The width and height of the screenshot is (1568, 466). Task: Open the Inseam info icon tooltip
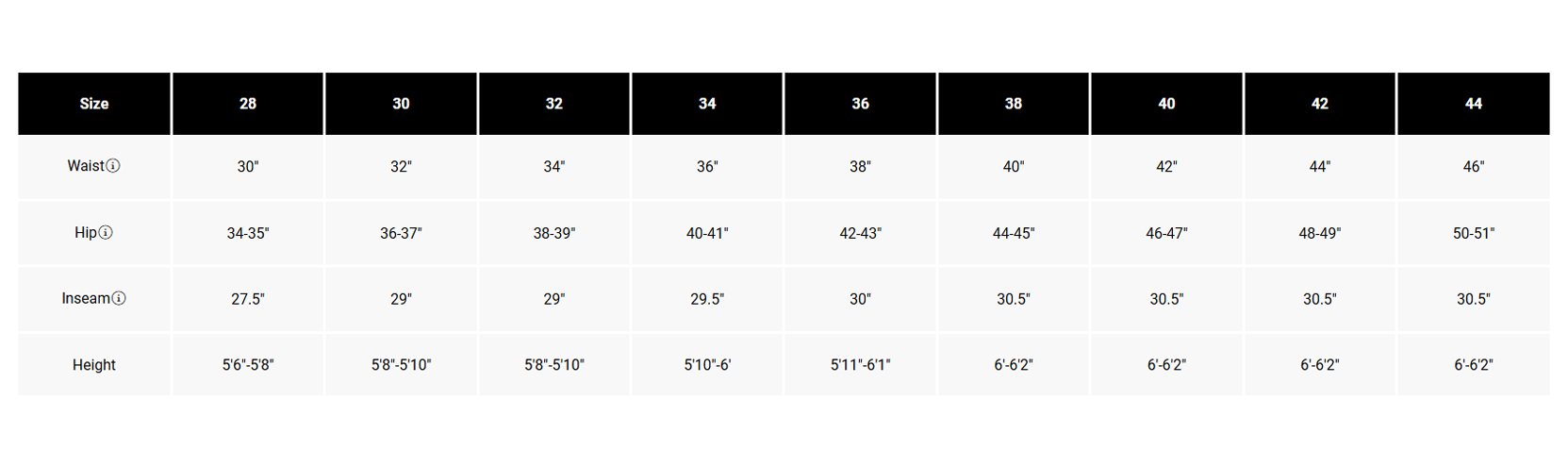(119, 298)
